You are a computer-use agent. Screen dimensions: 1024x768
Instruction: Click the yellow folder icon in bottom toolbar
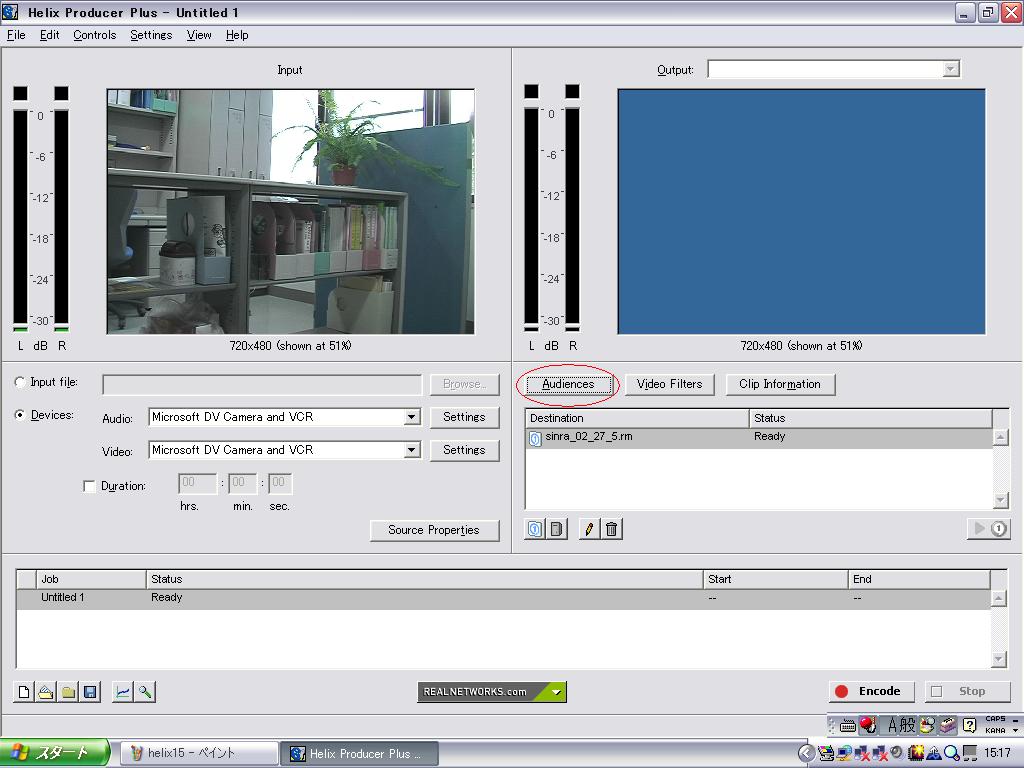(68, 692)
